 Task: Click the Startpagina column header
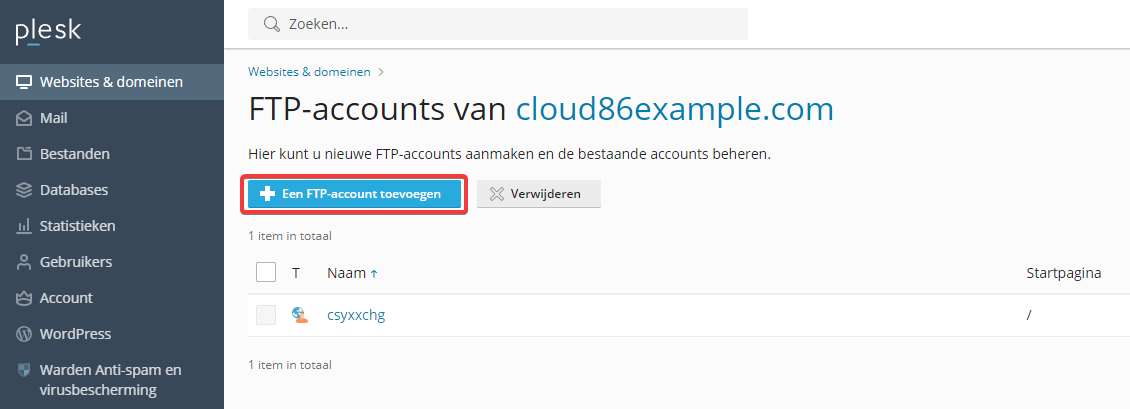[x=1063, y=273]
